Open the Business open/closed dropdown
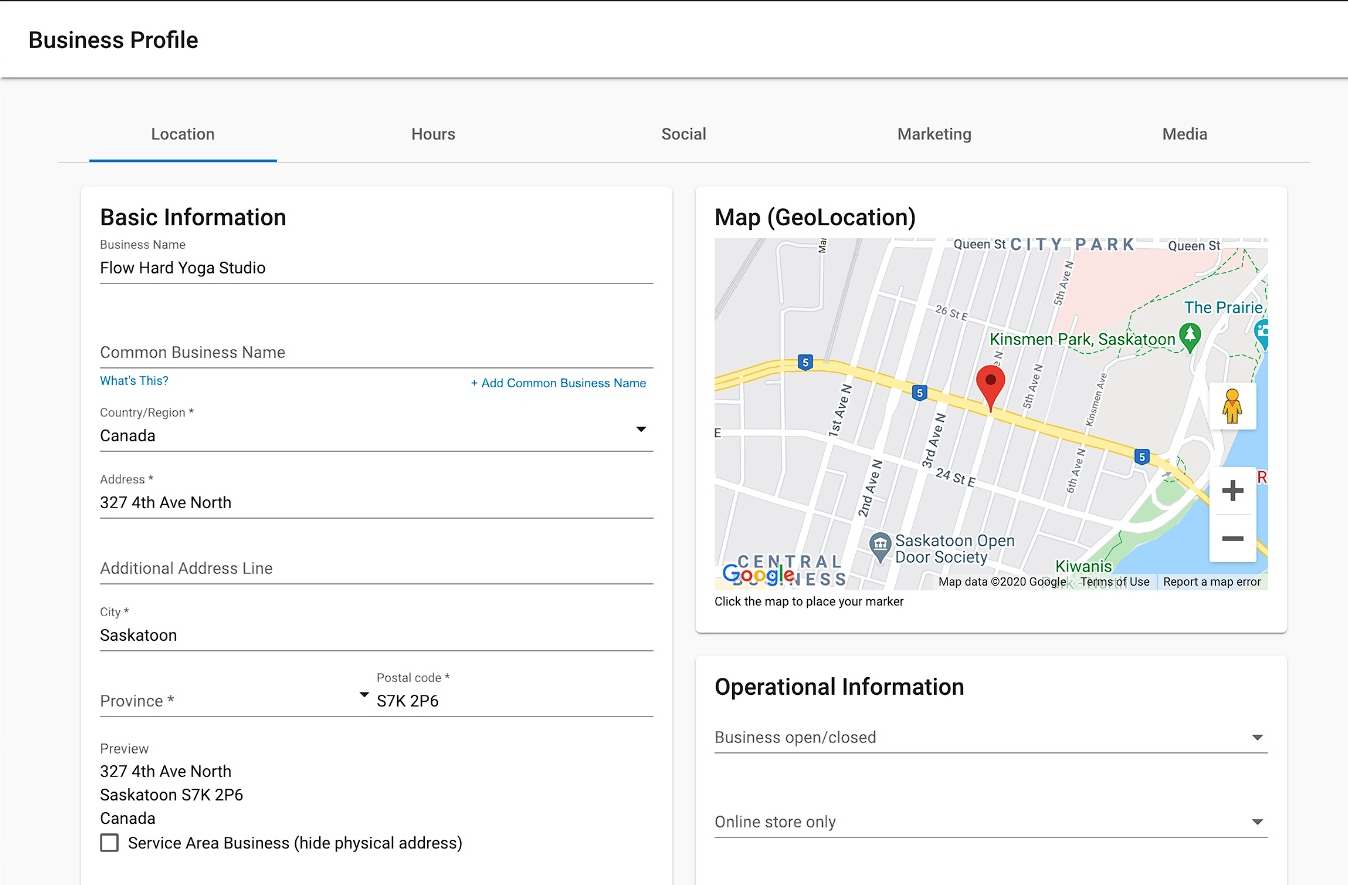 [x=1257, y=737]
